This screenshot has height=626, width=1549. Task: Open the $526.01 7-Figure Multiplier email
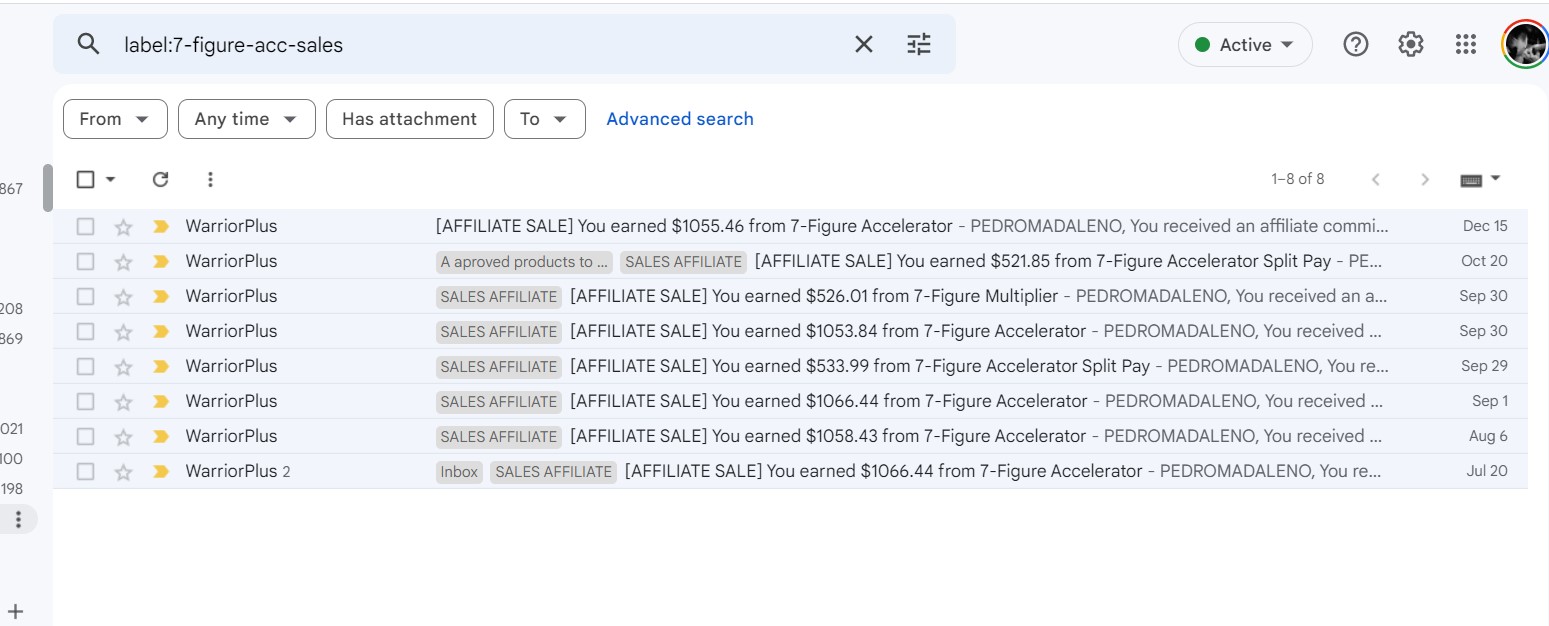click(x=790, y=296)
